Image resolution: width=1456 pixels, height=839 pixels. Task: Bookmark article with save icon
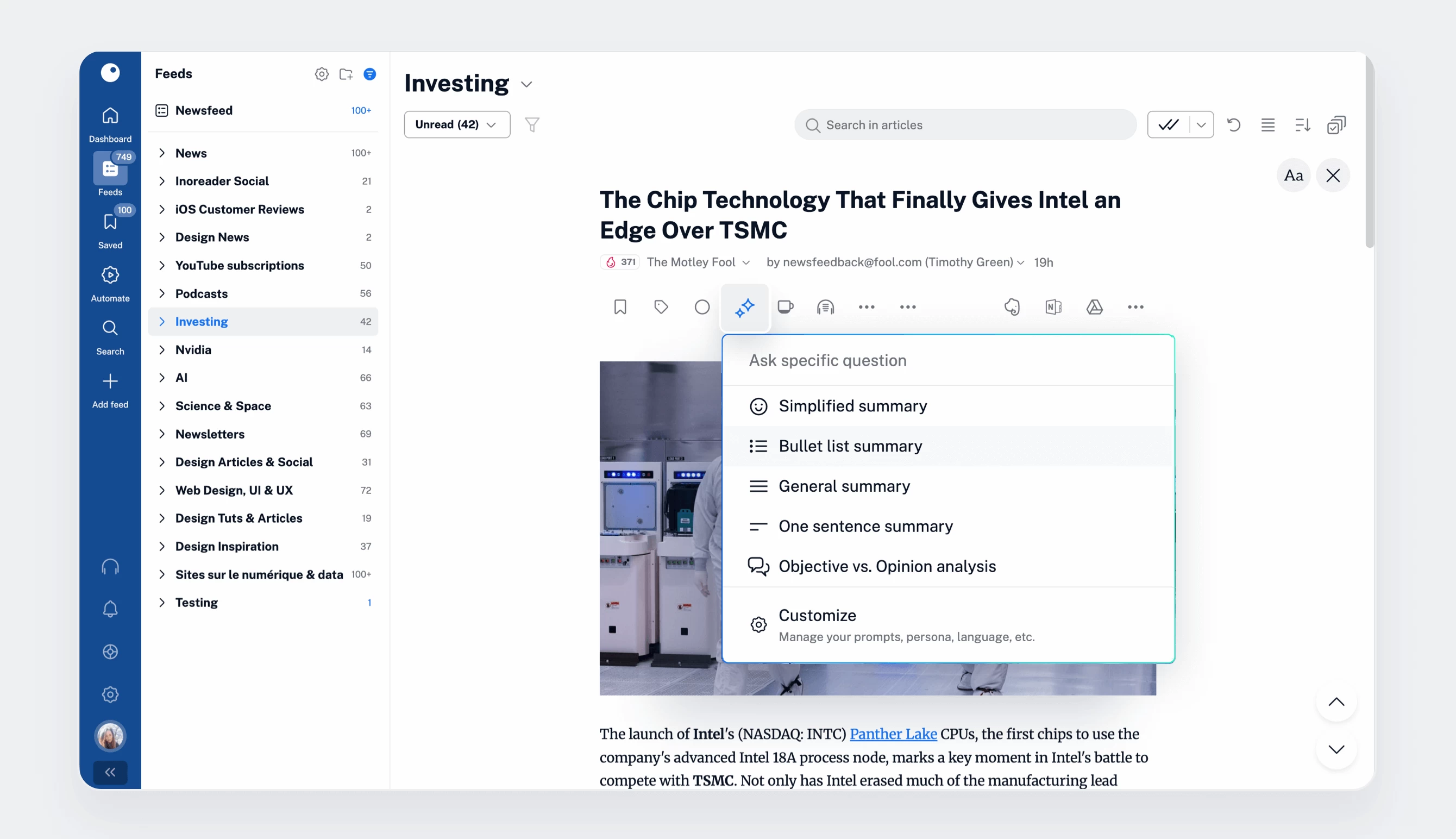[620, 307]
